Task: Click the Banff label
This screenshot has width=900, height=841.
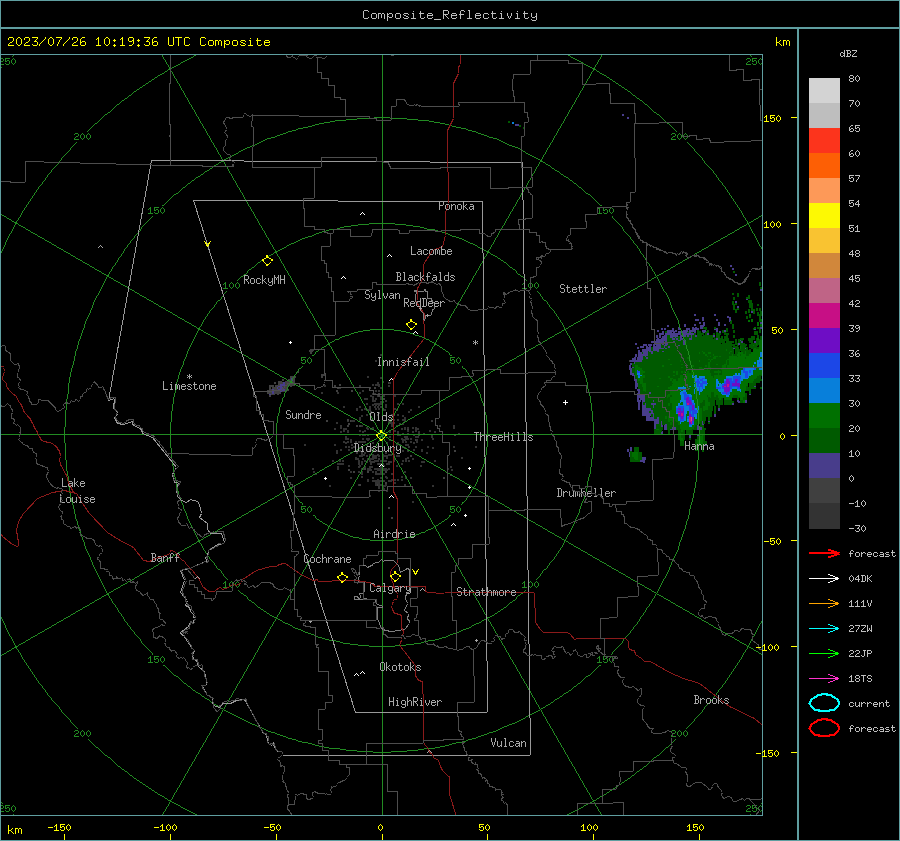Action: (165, 558)
